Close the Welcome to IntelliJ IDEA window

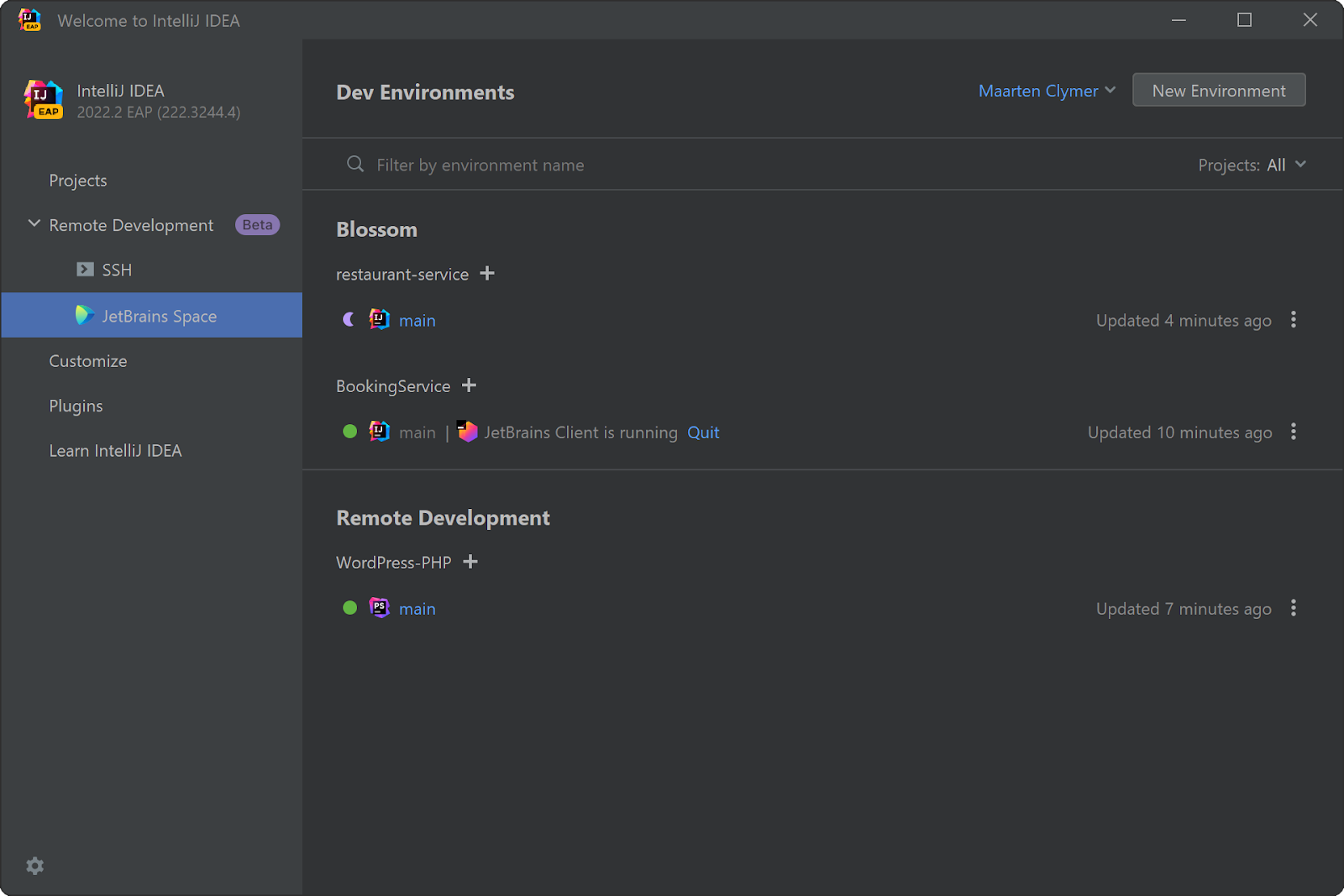(x=1310, y=19)
